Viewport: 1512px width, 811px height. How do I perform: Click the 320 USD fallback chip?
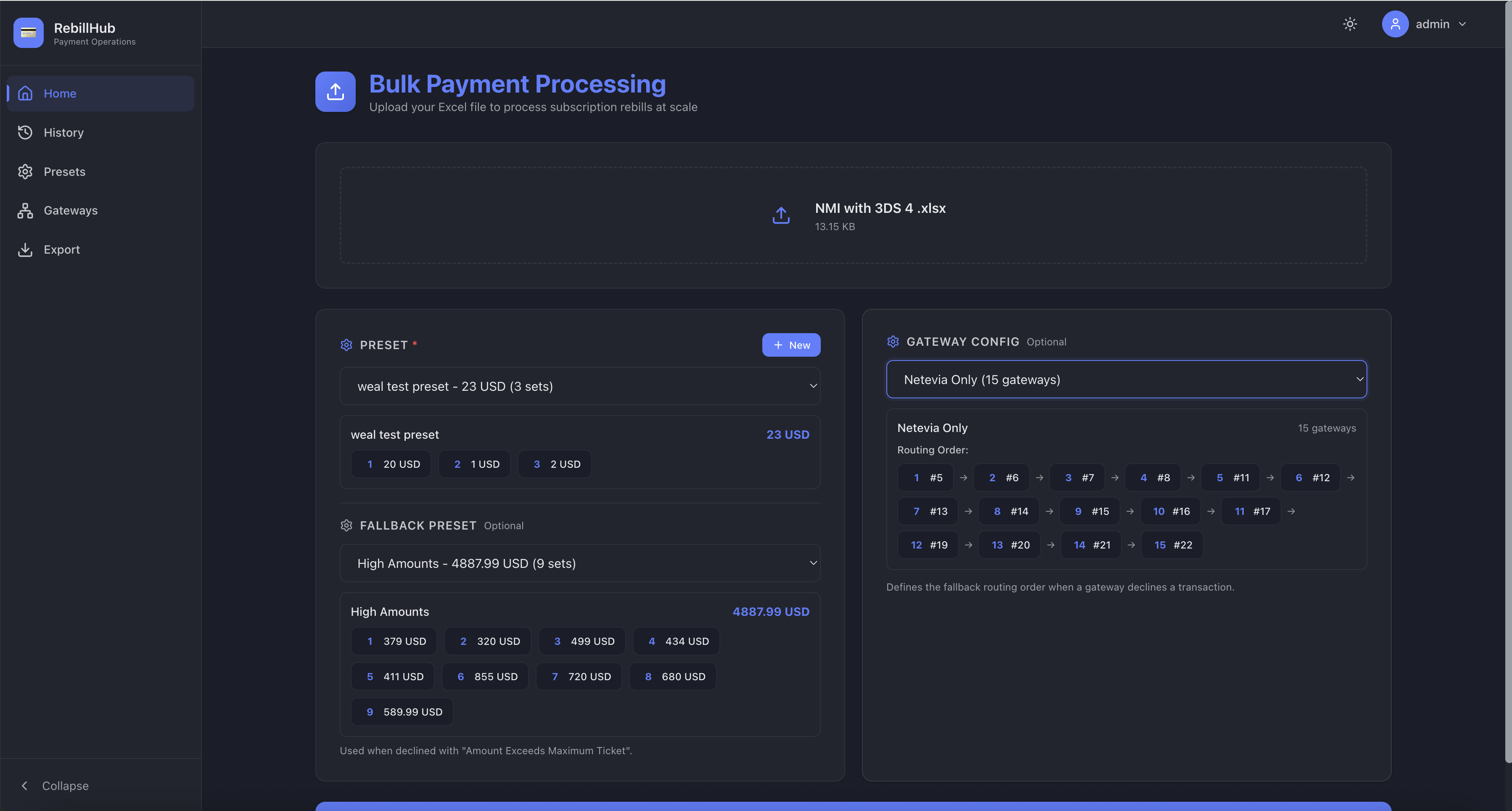(x=488, y=641)
